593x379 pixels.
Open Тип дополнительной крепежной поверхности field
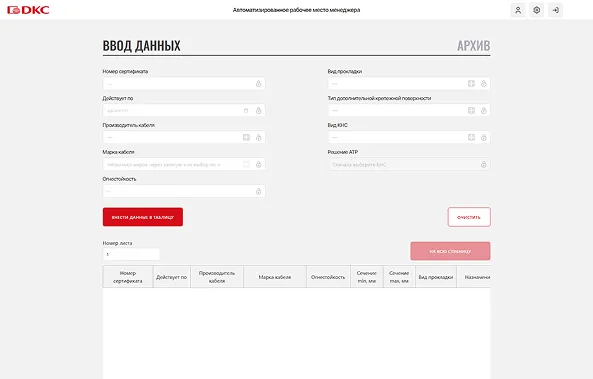pos(409,110)
